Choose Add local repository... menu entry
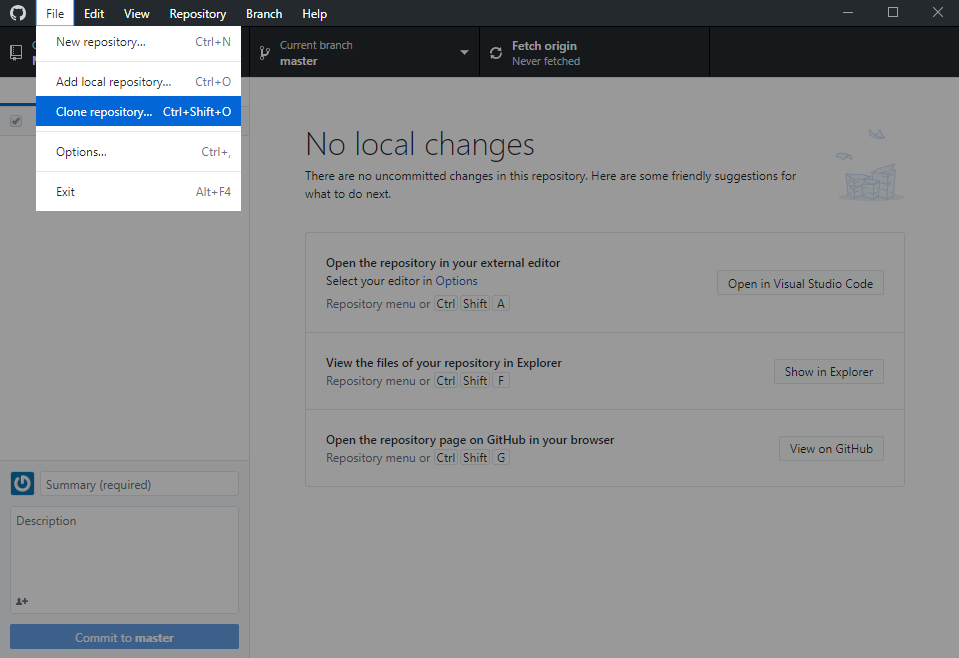 [x=138, y=81]
